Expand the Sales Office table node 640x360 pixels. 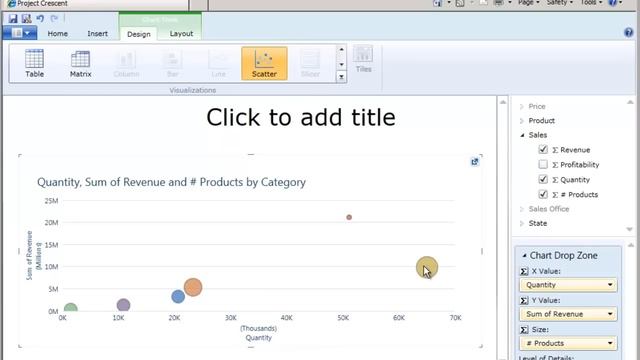522,209
